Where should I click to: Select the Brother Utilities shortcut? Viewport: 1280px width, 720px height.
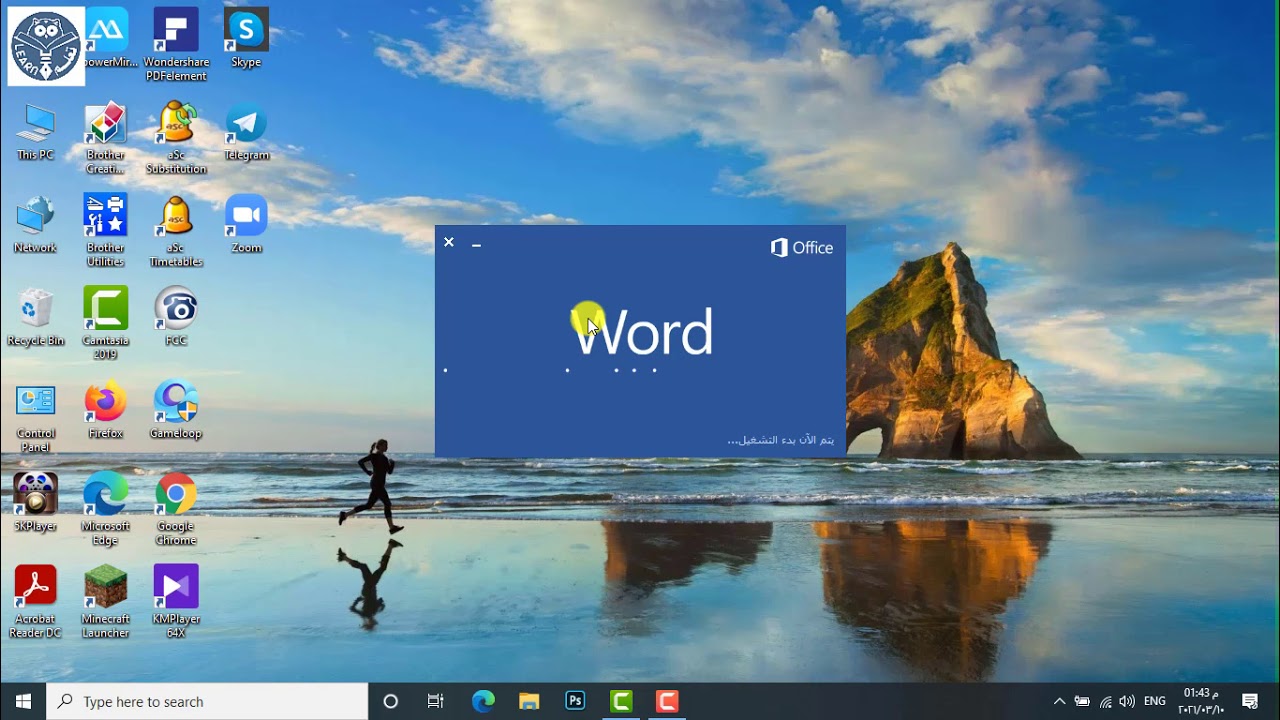[x=106, y=232]
